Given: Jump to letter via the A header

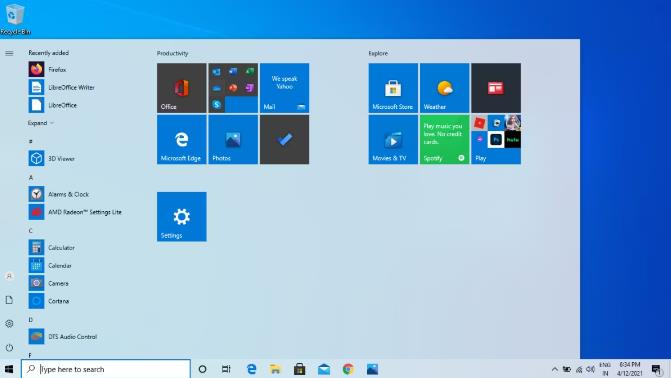Looking at the screenshot, I should coord(31,177).
